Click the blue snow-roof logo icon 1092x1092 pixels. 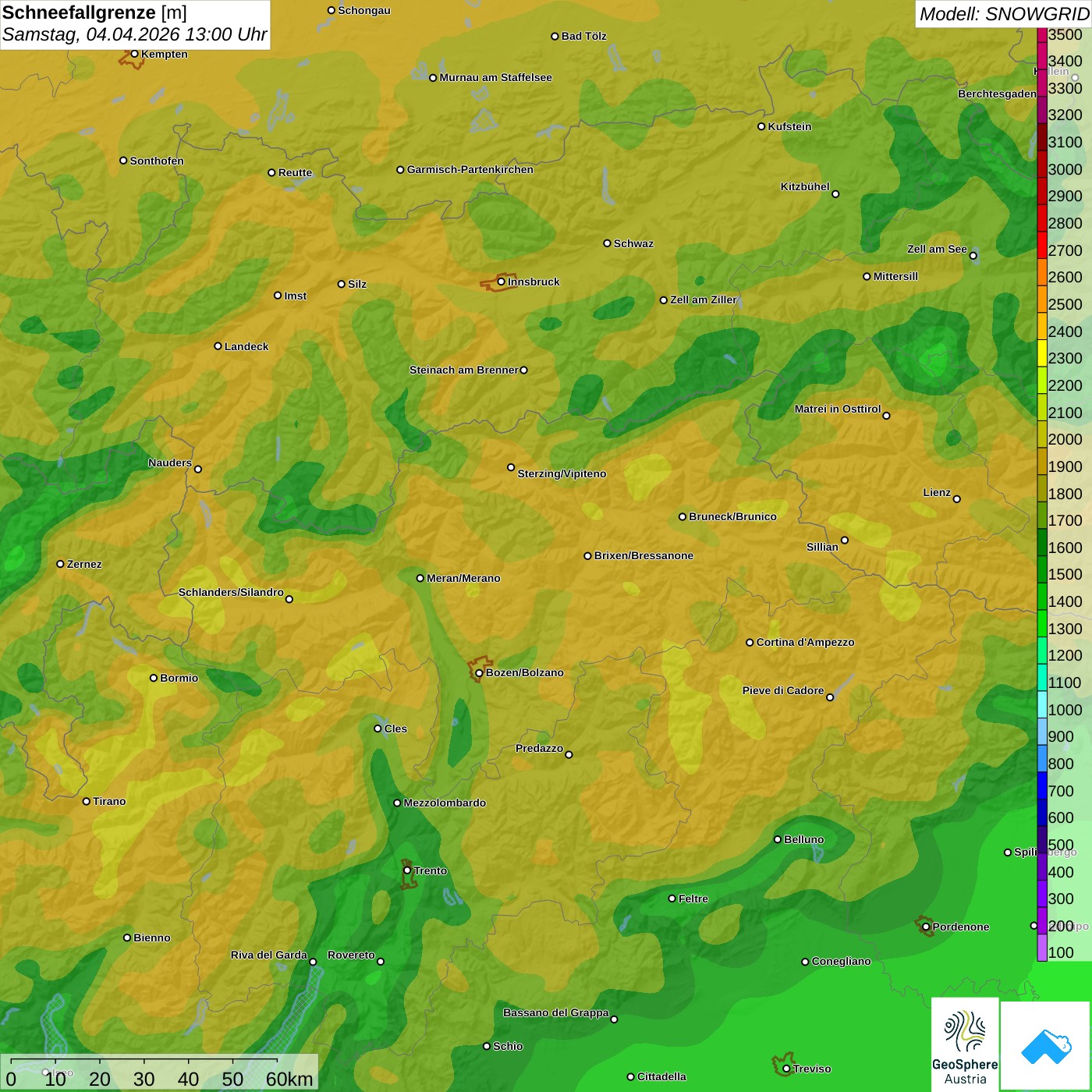click(x=1046, y=1046)
